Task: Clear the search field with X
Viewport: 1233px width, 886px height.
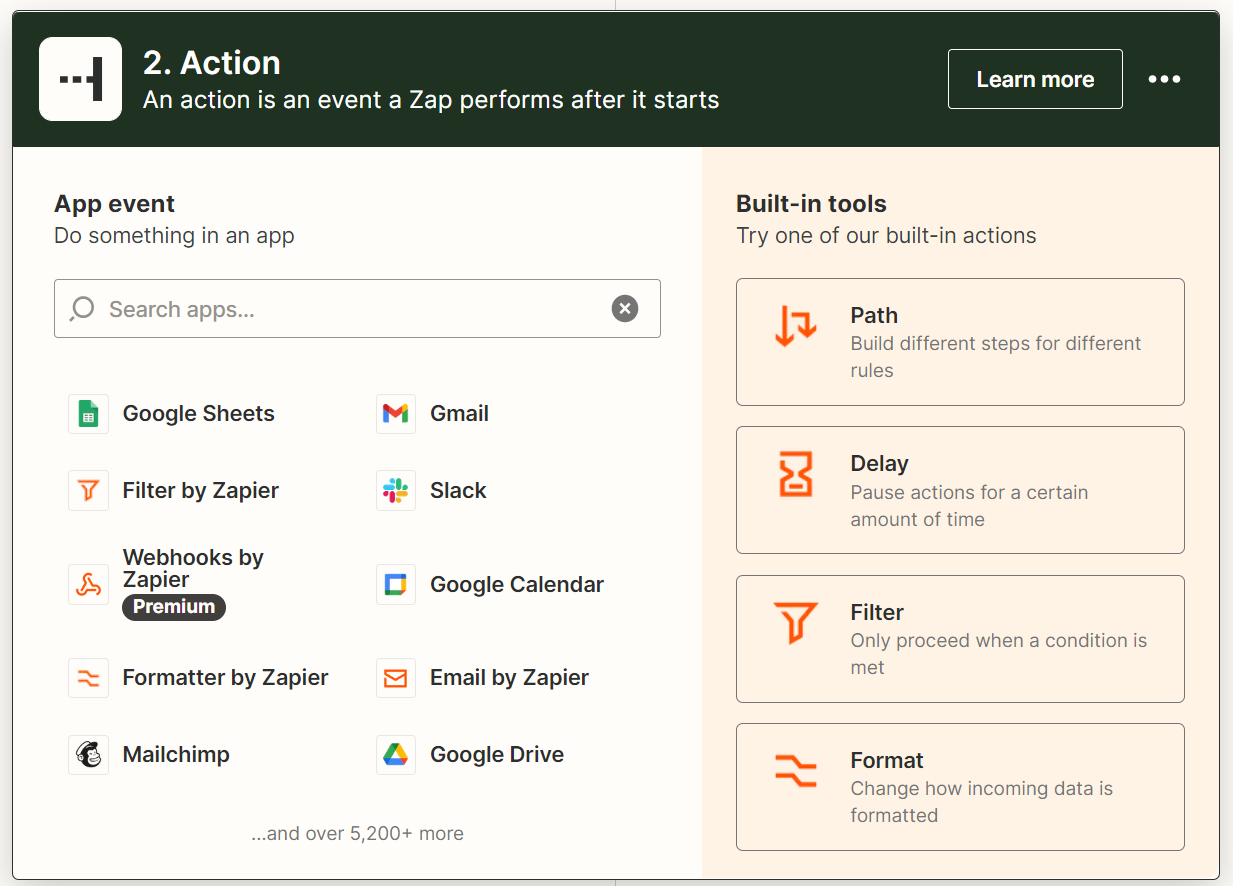Action: tap(625, 309)
